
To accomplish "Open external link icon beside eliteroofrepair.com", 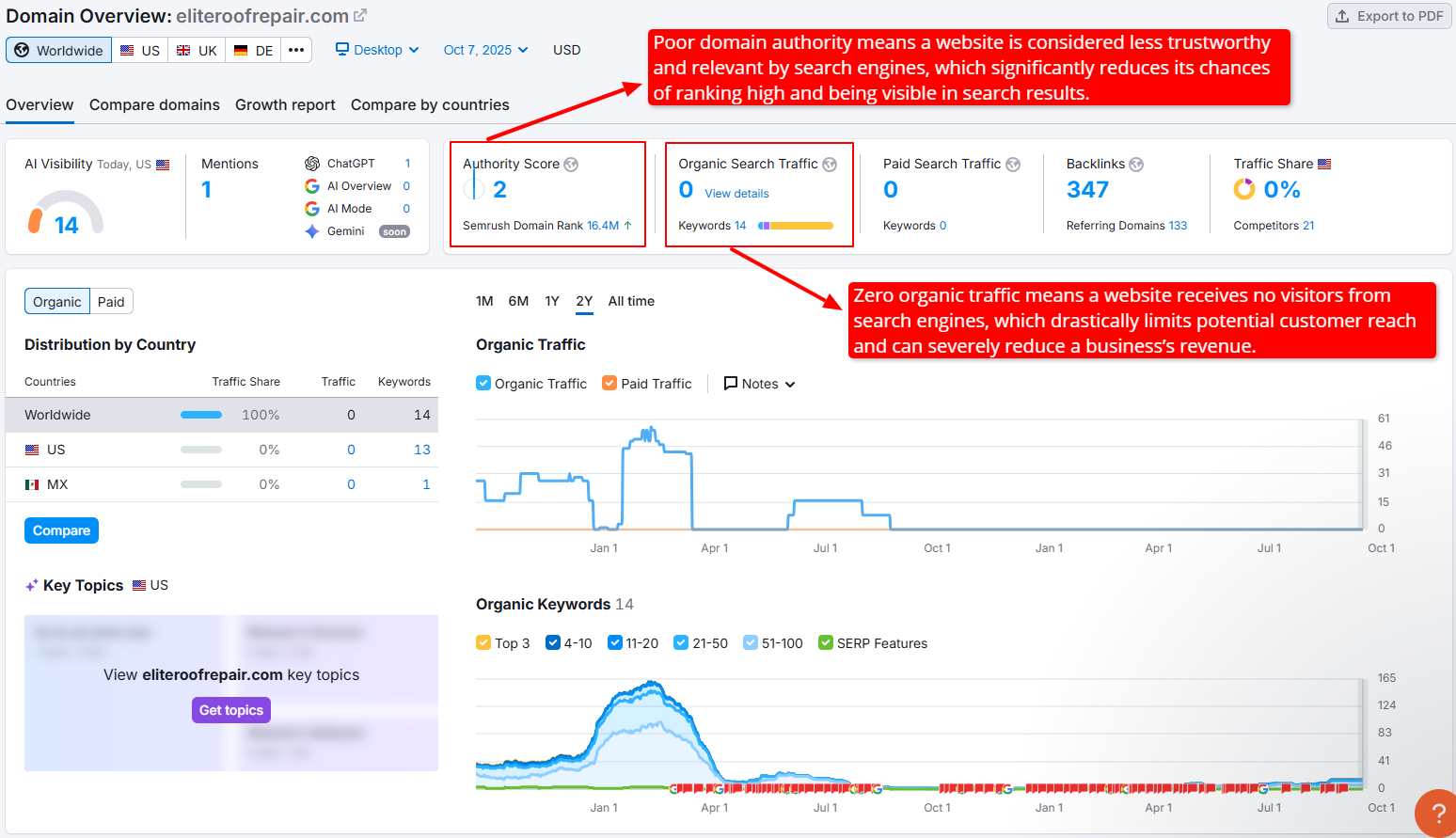I will tap(360, 16).
